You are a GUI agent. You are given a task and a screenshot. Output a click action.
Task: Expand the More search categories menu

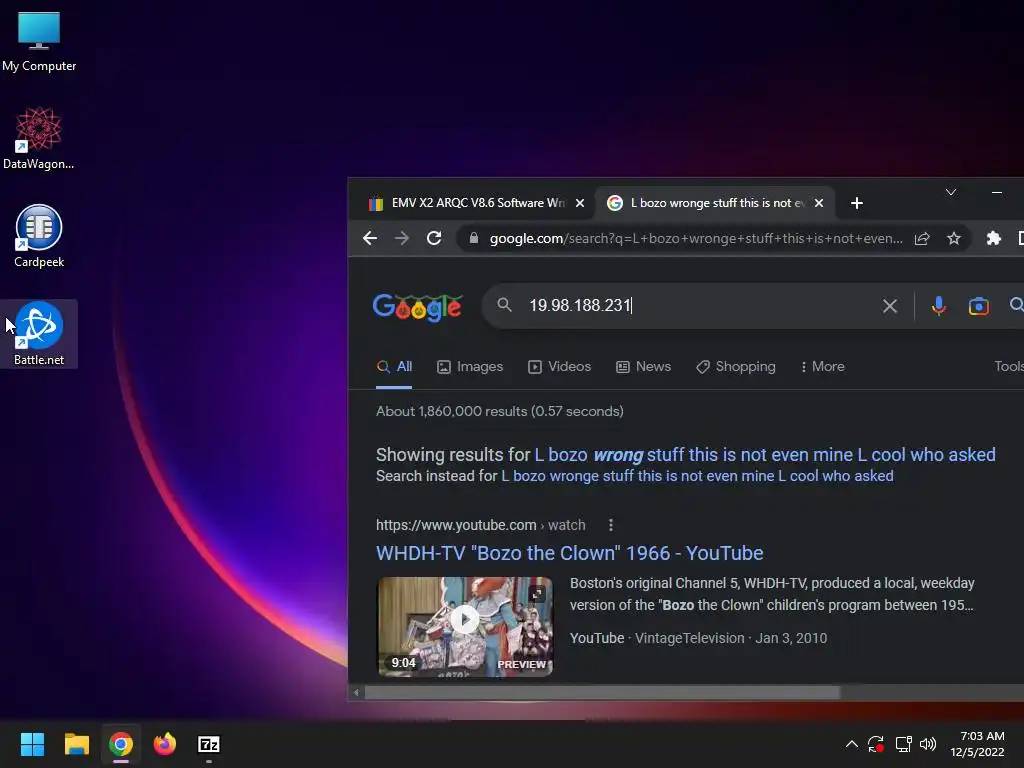pos(822,367)
